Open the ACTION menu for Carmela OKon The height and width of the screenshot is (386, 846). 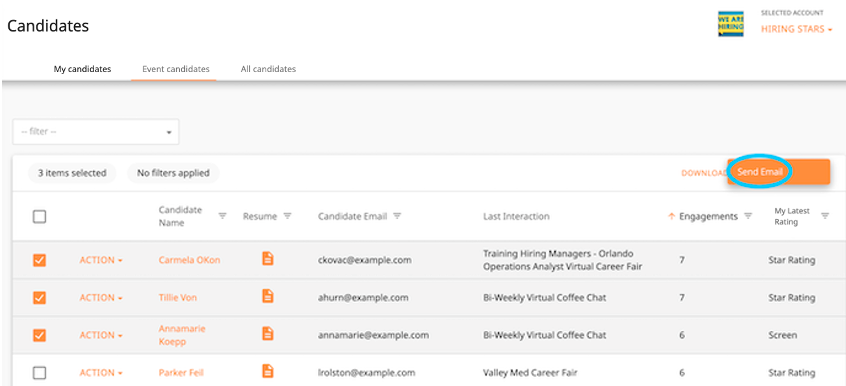click(x=101, y=260)
